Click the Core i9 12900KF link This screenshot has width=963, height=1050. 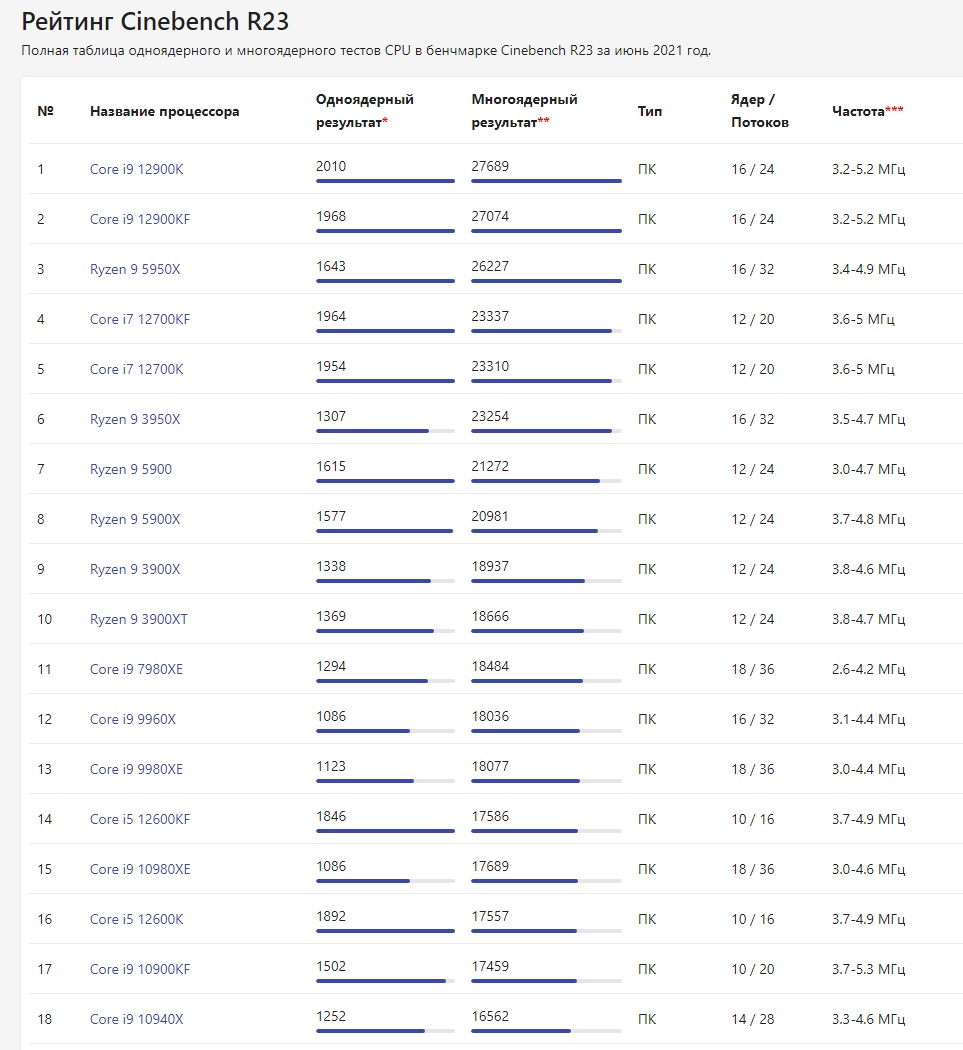coord(140,219)
